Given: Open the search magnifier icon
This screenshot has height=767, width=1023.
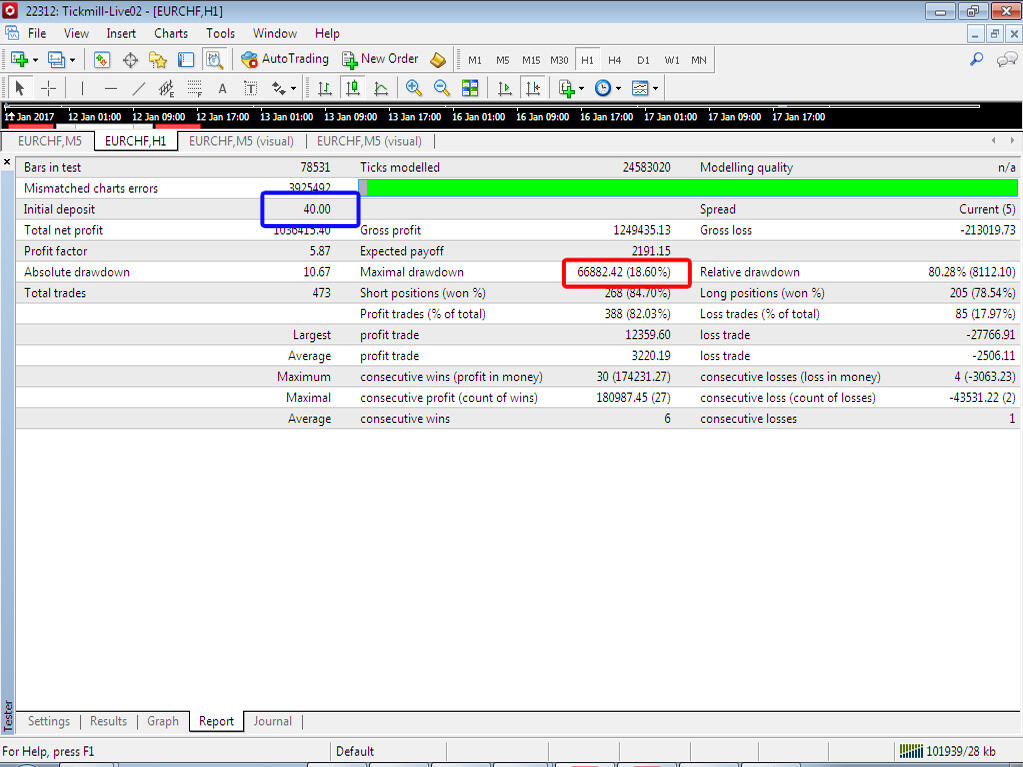Looking at the screenshot, I should pyautogui.click(x=977, y=59).
